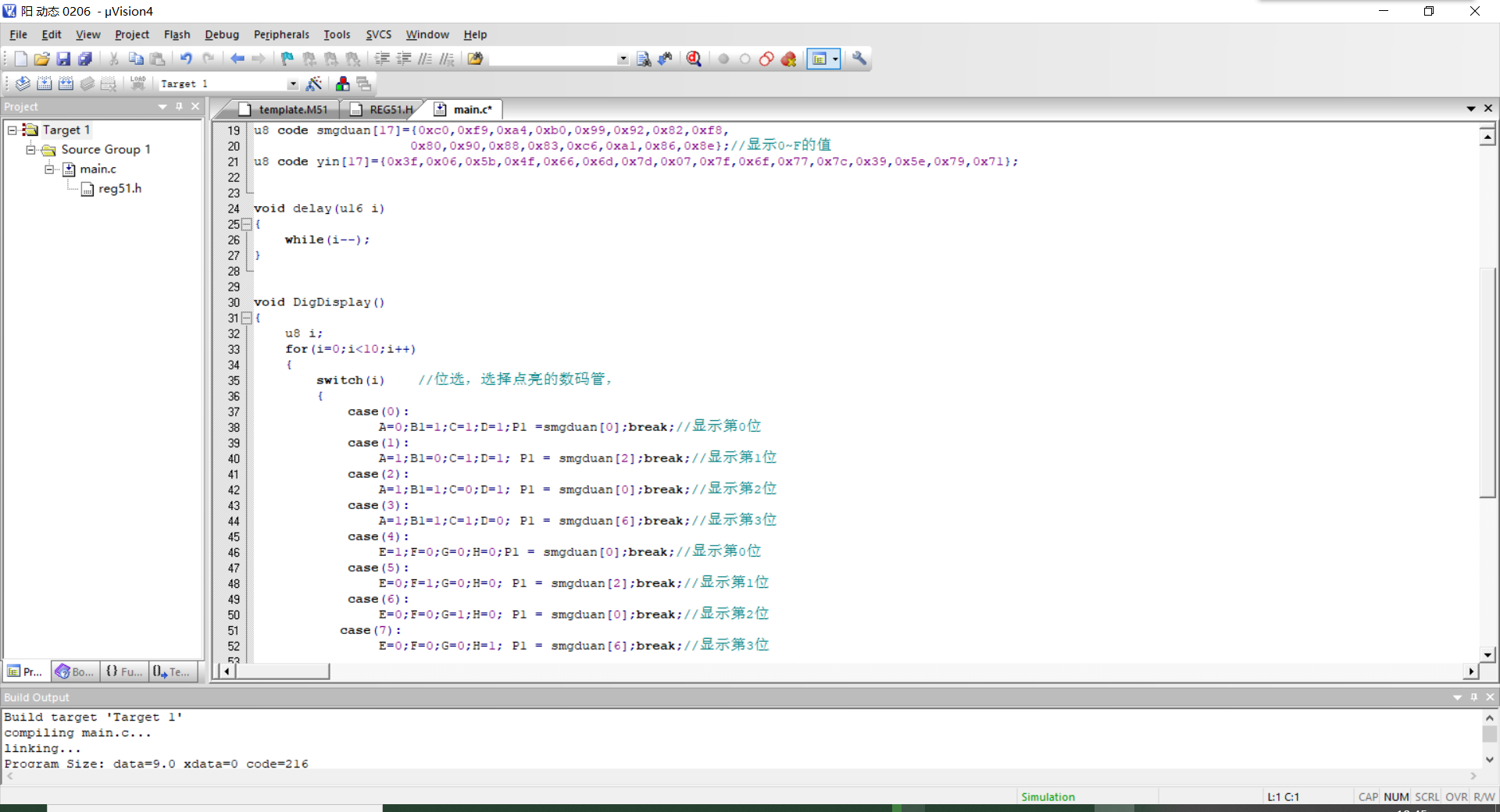Image resolution: width=1500 pixels, height=812 pixels.
Task: Rebuild all target files icon
Action: click(x=66, y=84)
